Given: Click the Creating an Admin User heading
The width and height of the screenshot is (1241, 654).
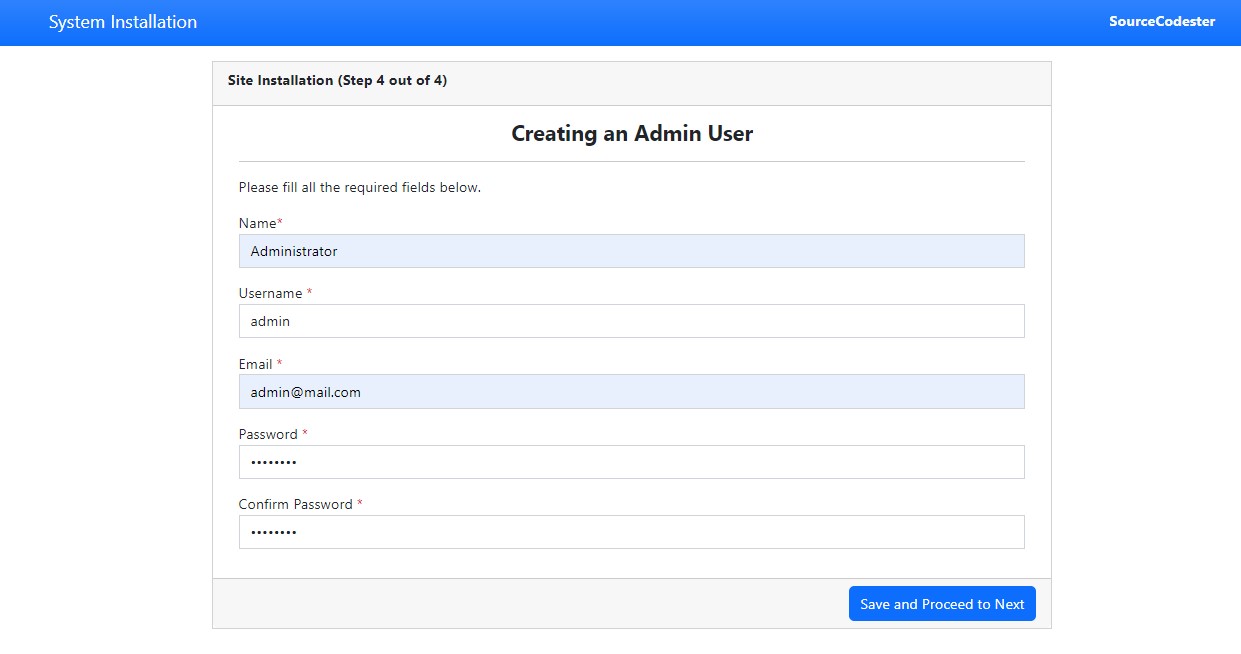Looking at the screenshot, I should pyautogui.click(x=632, y=133).
